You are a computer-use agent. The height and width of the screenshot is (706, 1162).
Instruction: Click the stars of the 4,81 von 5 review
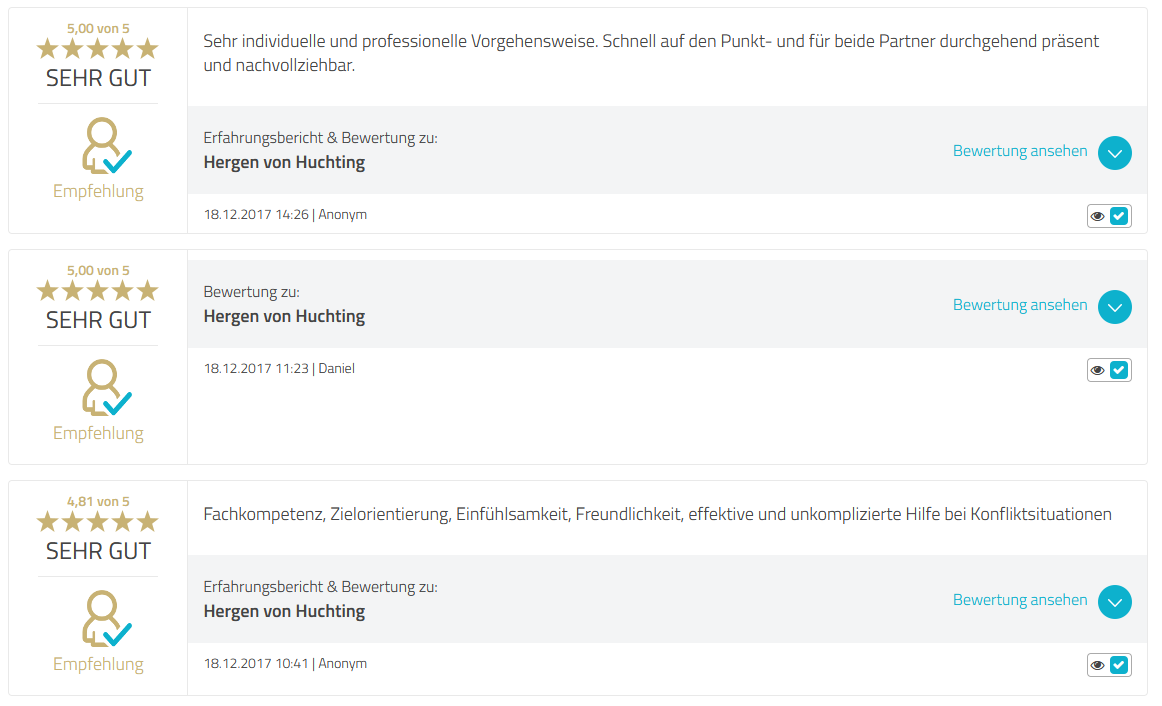point(98,521)
